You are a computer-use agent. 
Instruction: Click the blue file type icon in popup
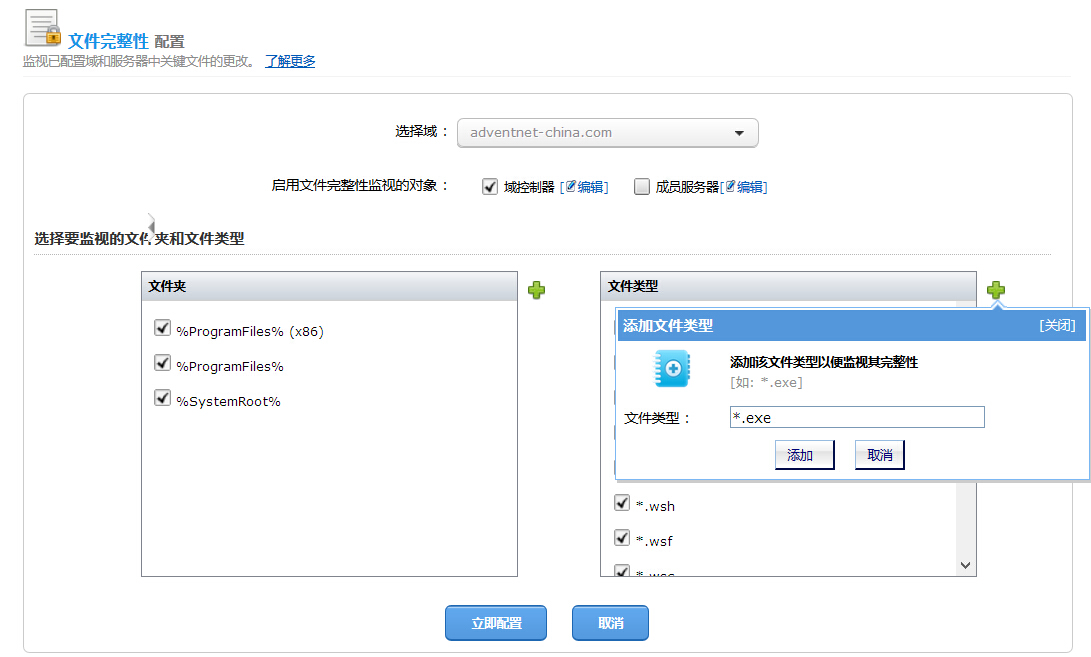[670, 369]
